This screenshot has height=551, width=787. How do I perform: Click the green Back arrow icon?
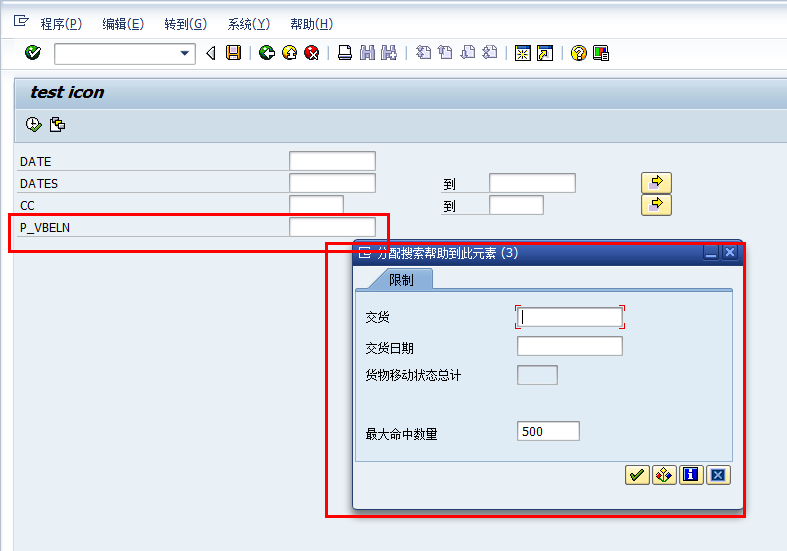tap(267, 52)
